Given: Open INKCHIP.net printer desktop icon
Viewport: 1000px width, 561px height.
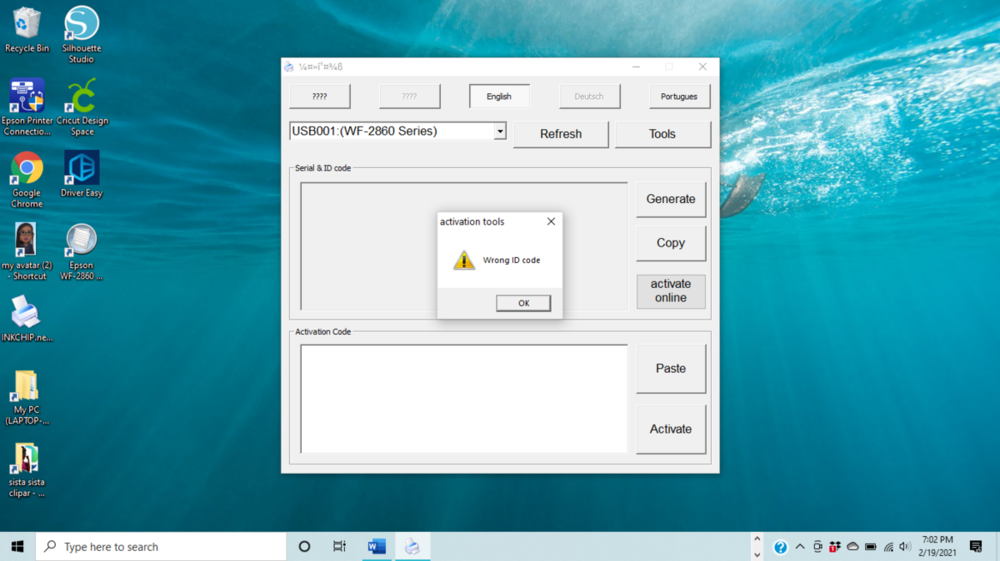Looking at the screenshot, I should (x=27, y=318).
